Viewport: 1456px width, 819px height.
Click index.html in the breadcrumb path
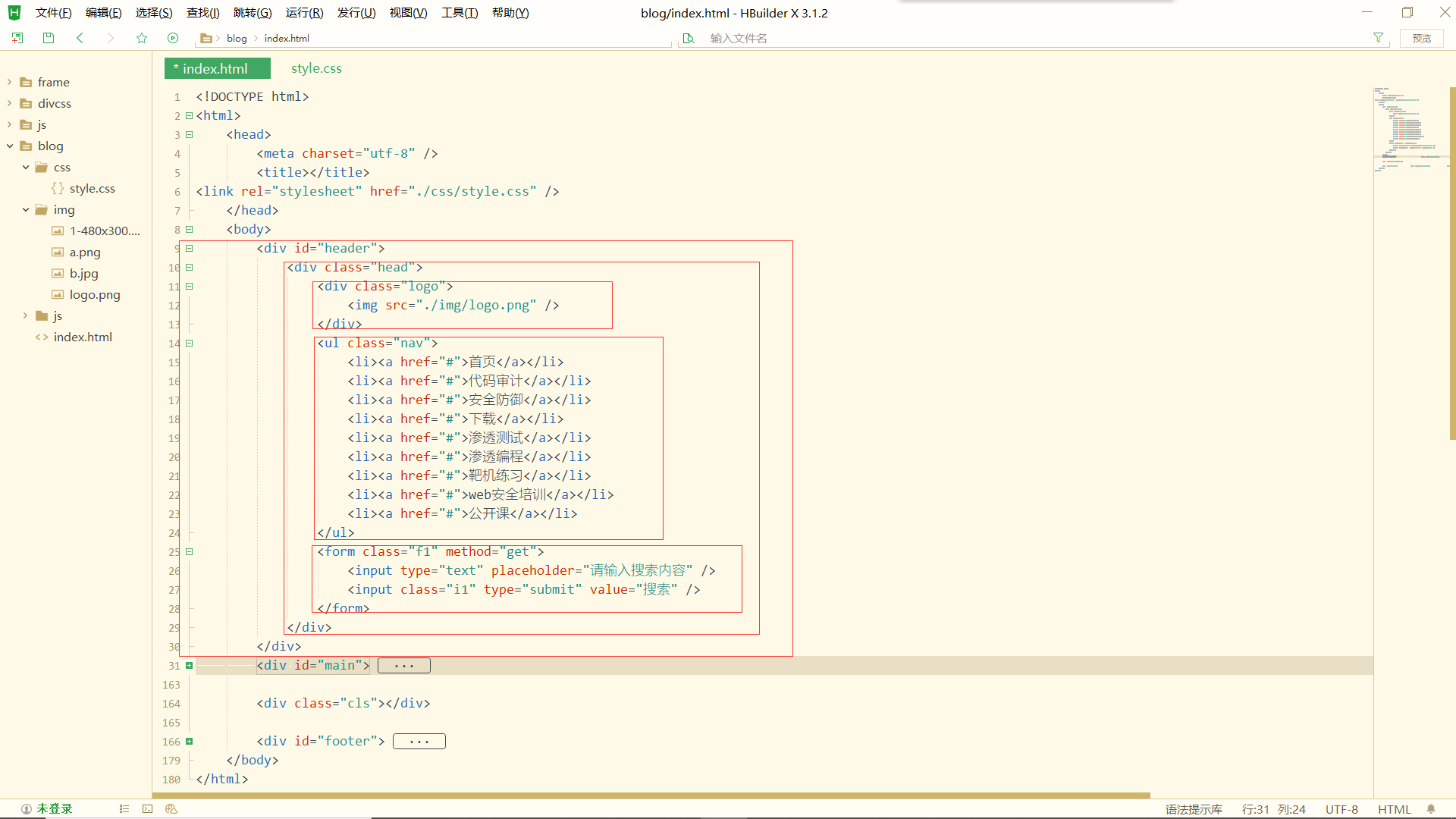(x=287, y=38)
